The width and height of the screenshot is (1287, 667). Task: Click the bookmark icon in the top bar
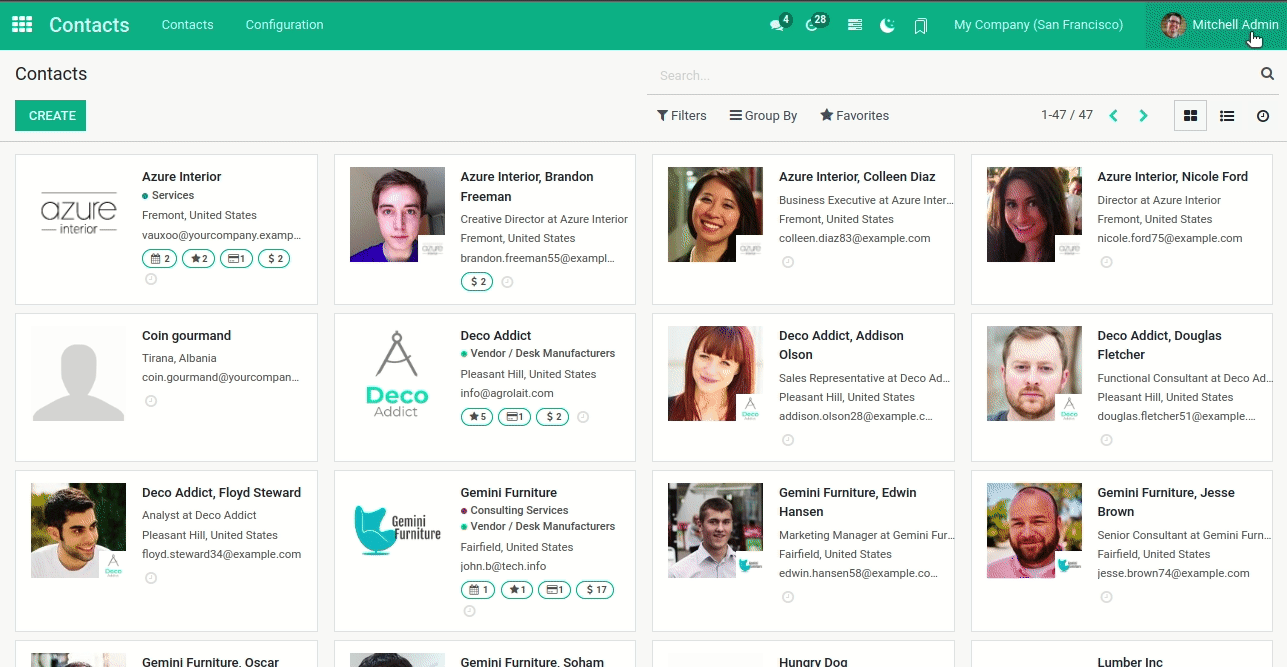click(x=921, y=25)
